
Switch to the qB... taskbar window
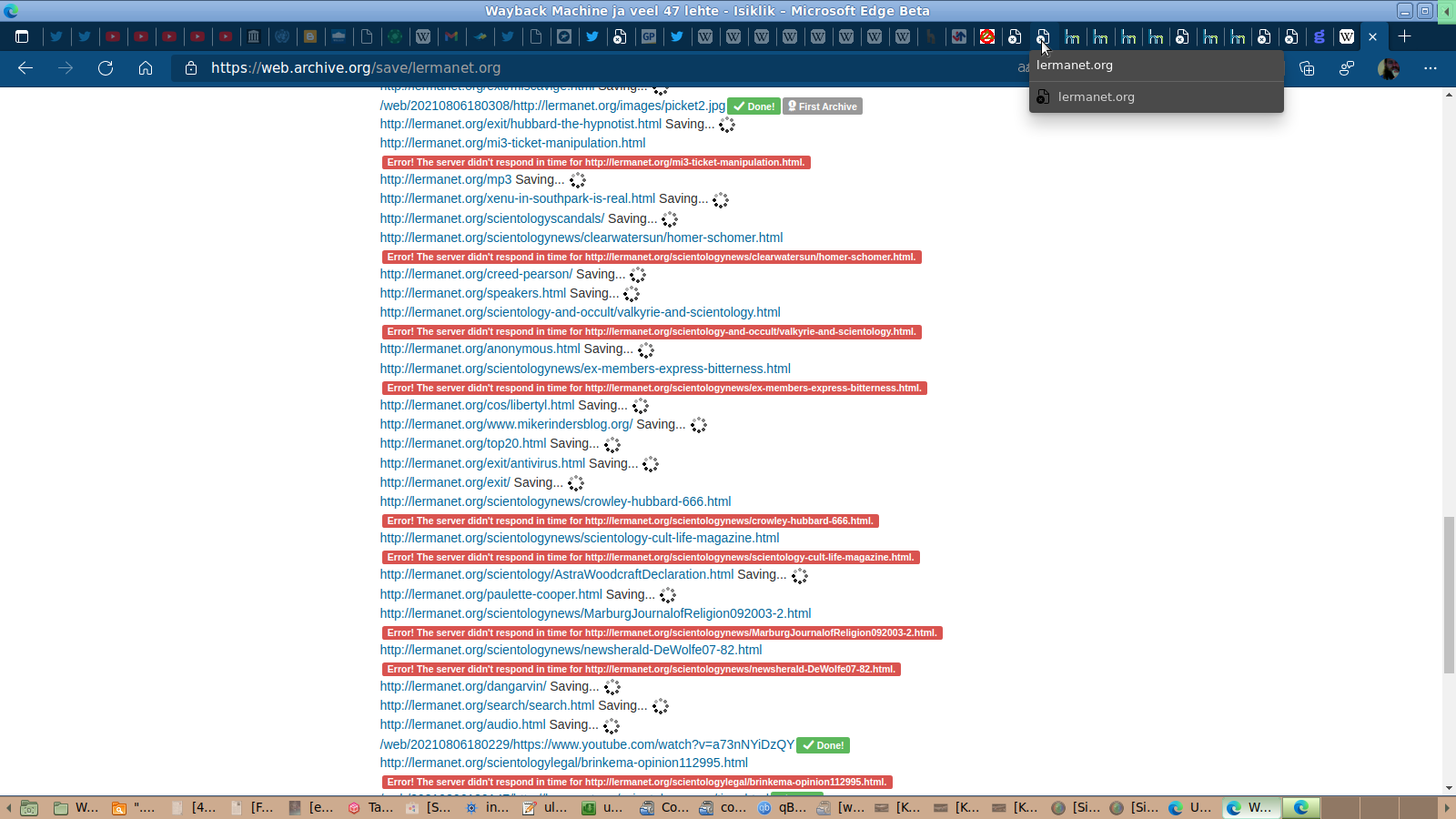coord(783,808)
